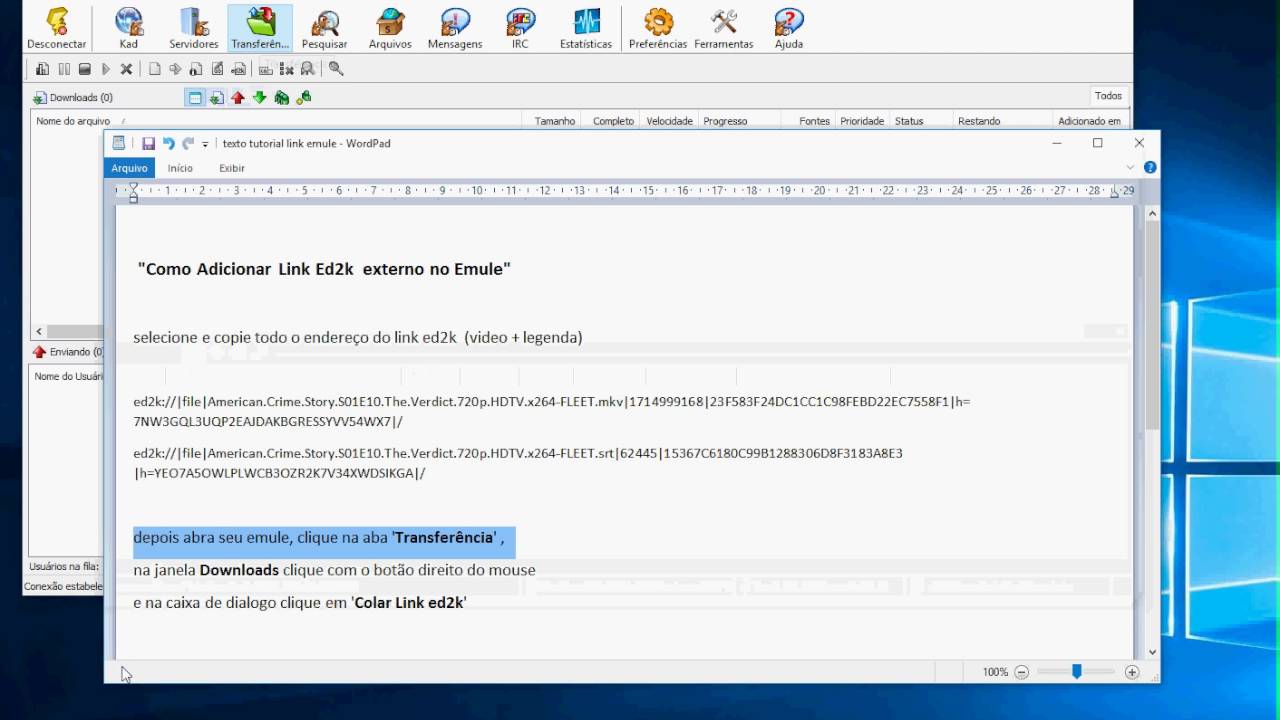Open Servidores in the eMule toolbar
Screen dimensions: 1280x720
tap(194, 28)
